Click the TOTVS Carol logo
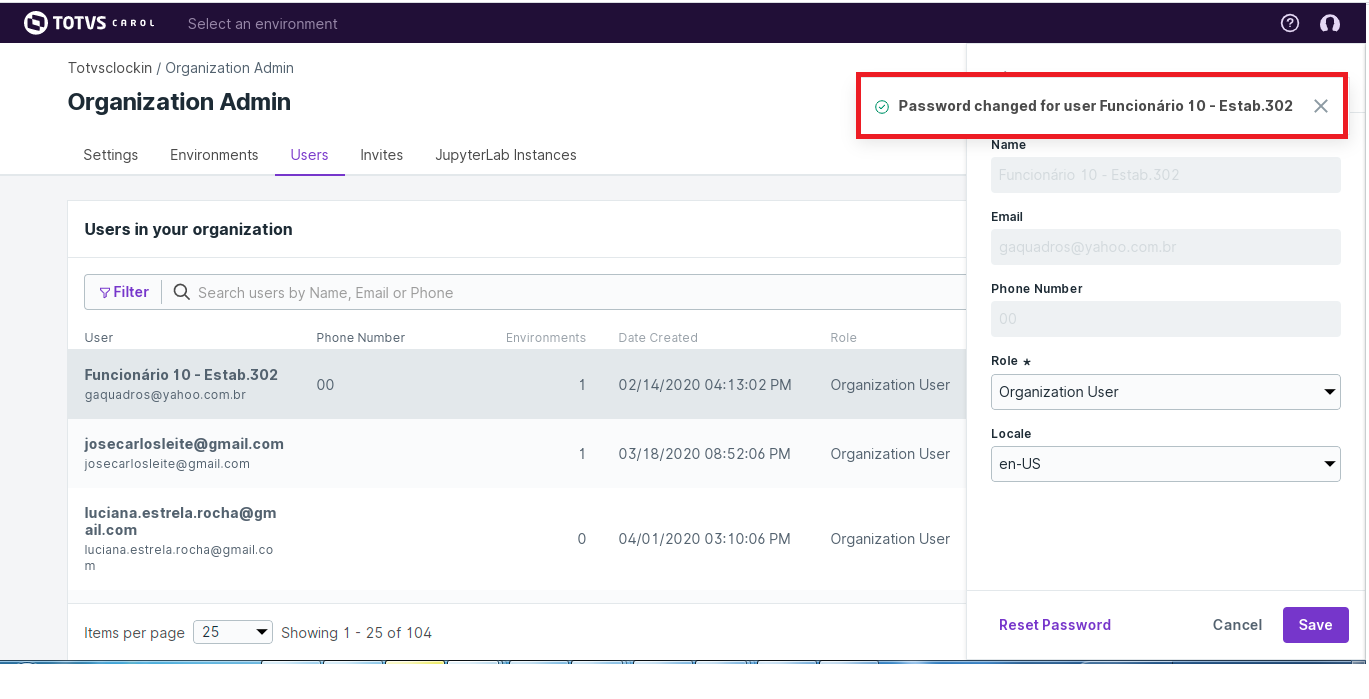Viewport: 1369px width, 699px height. click(x=88, y=23)
